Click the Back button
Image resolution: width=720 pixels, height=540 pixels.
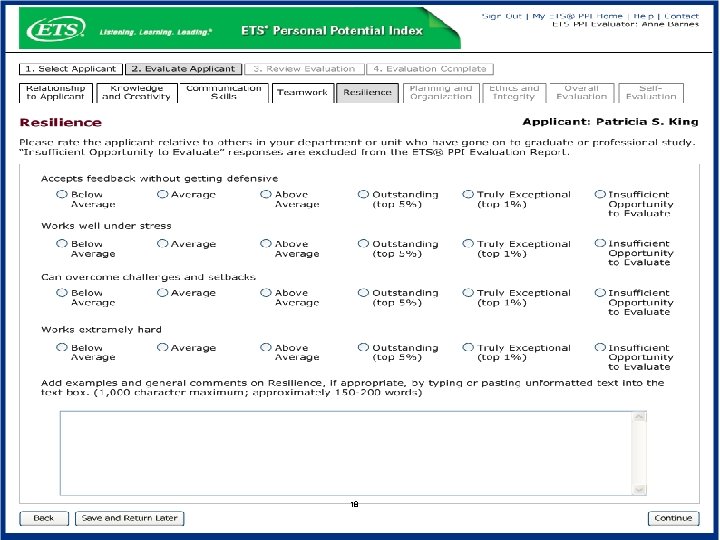[x=44, y=518]
